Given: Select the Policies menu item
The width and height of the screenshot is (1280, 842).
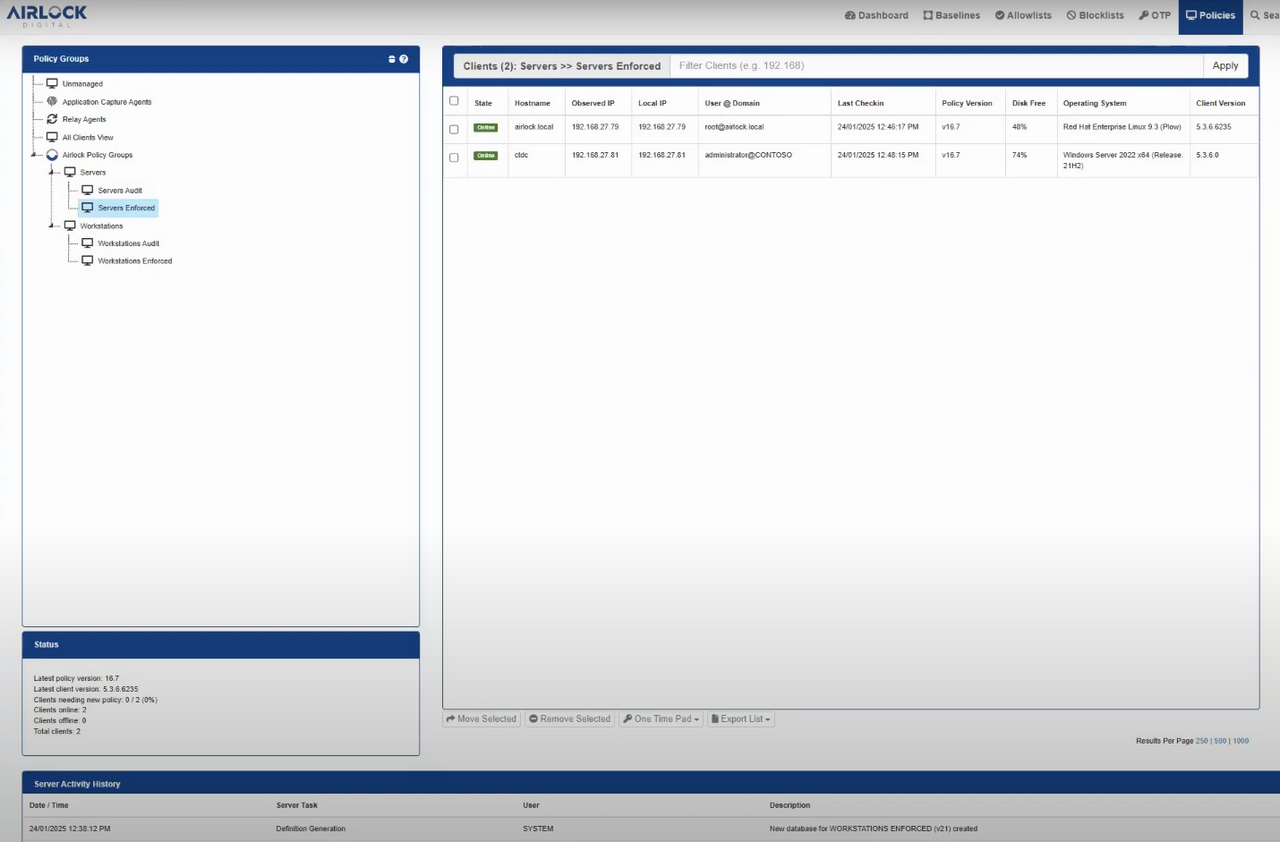Looking at the screenshot, I should pyautogui.click(x=1210, y=15).
